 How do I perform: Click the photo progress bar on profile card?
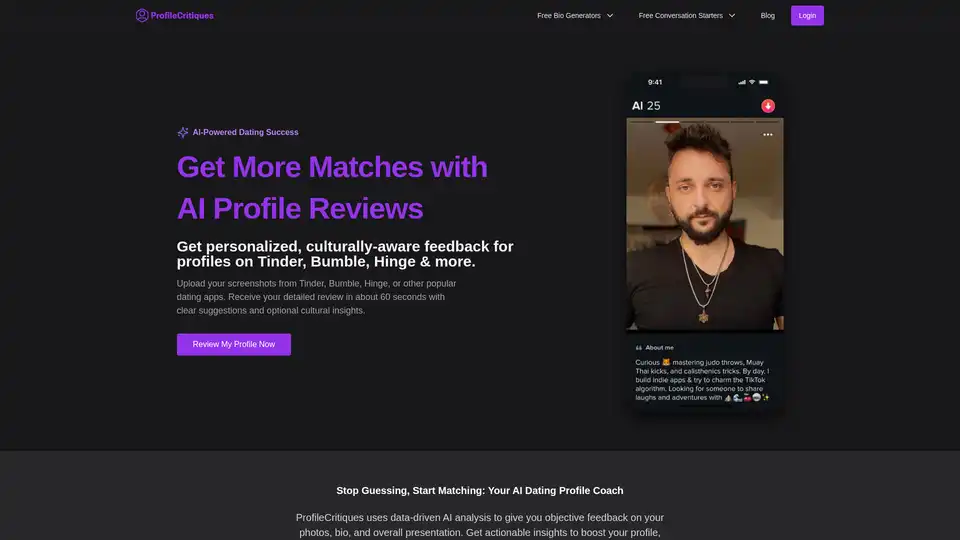[705, 122]
